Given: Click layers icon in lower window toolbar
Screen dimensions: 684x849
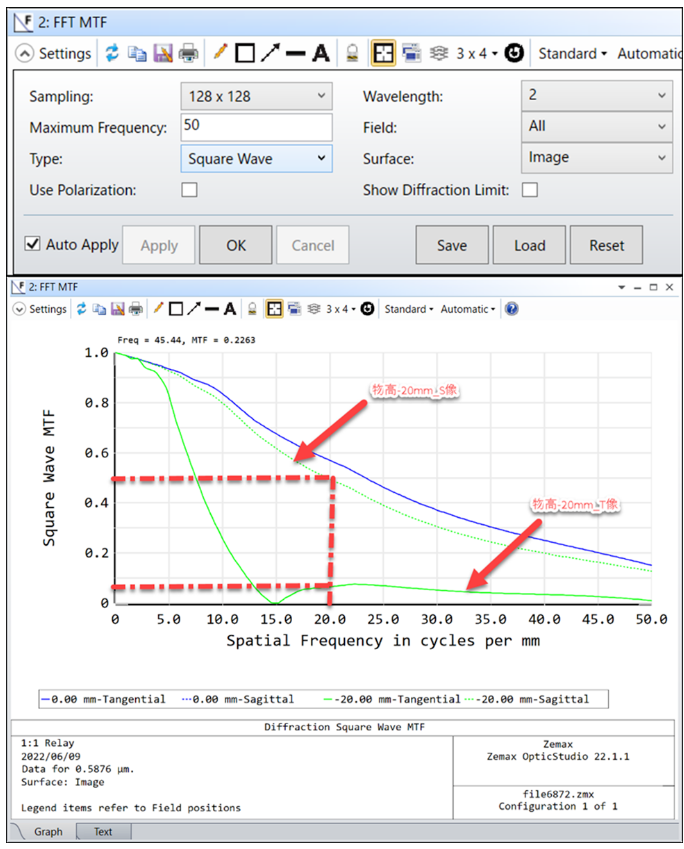Looking at the screenshot, I should click(314, 309).
